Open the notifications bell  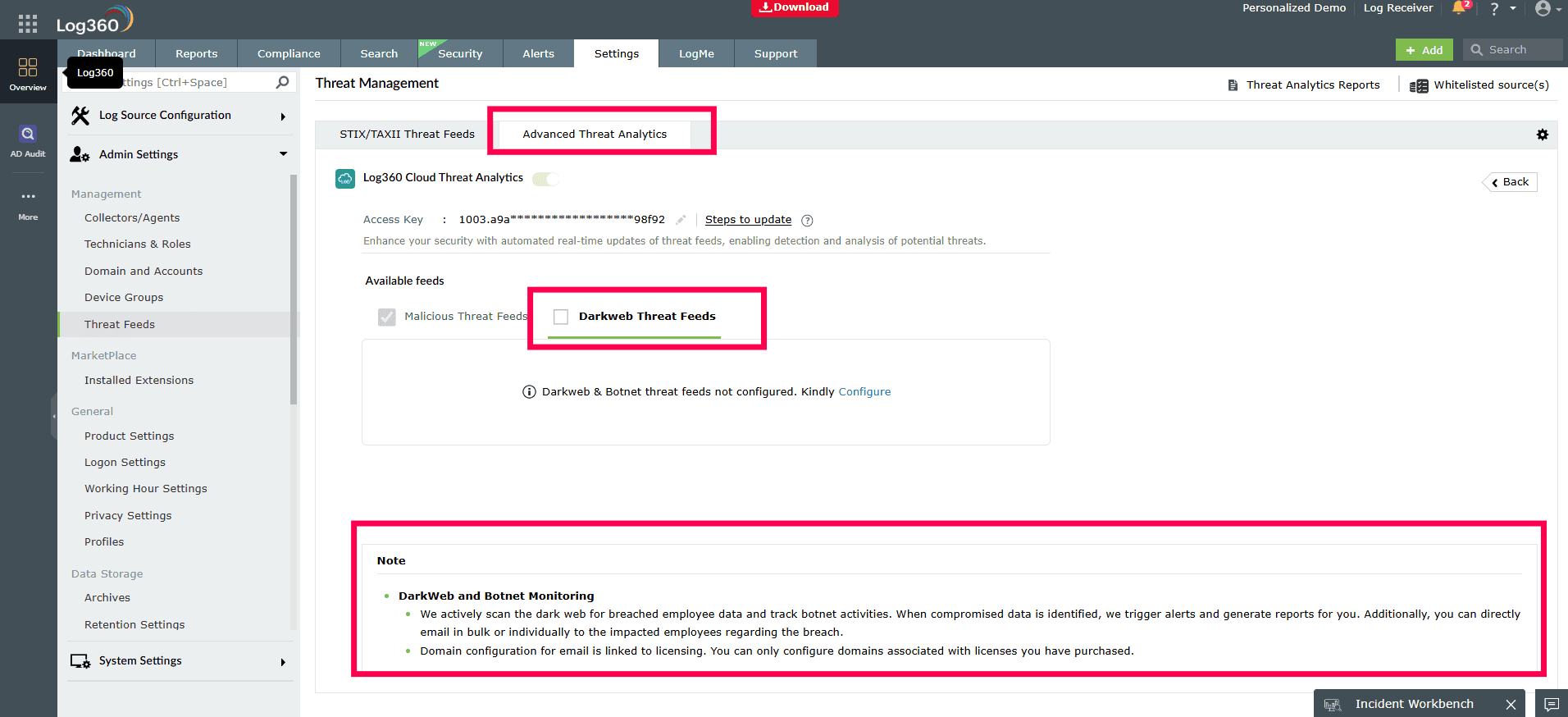[x=1459, y=8]
